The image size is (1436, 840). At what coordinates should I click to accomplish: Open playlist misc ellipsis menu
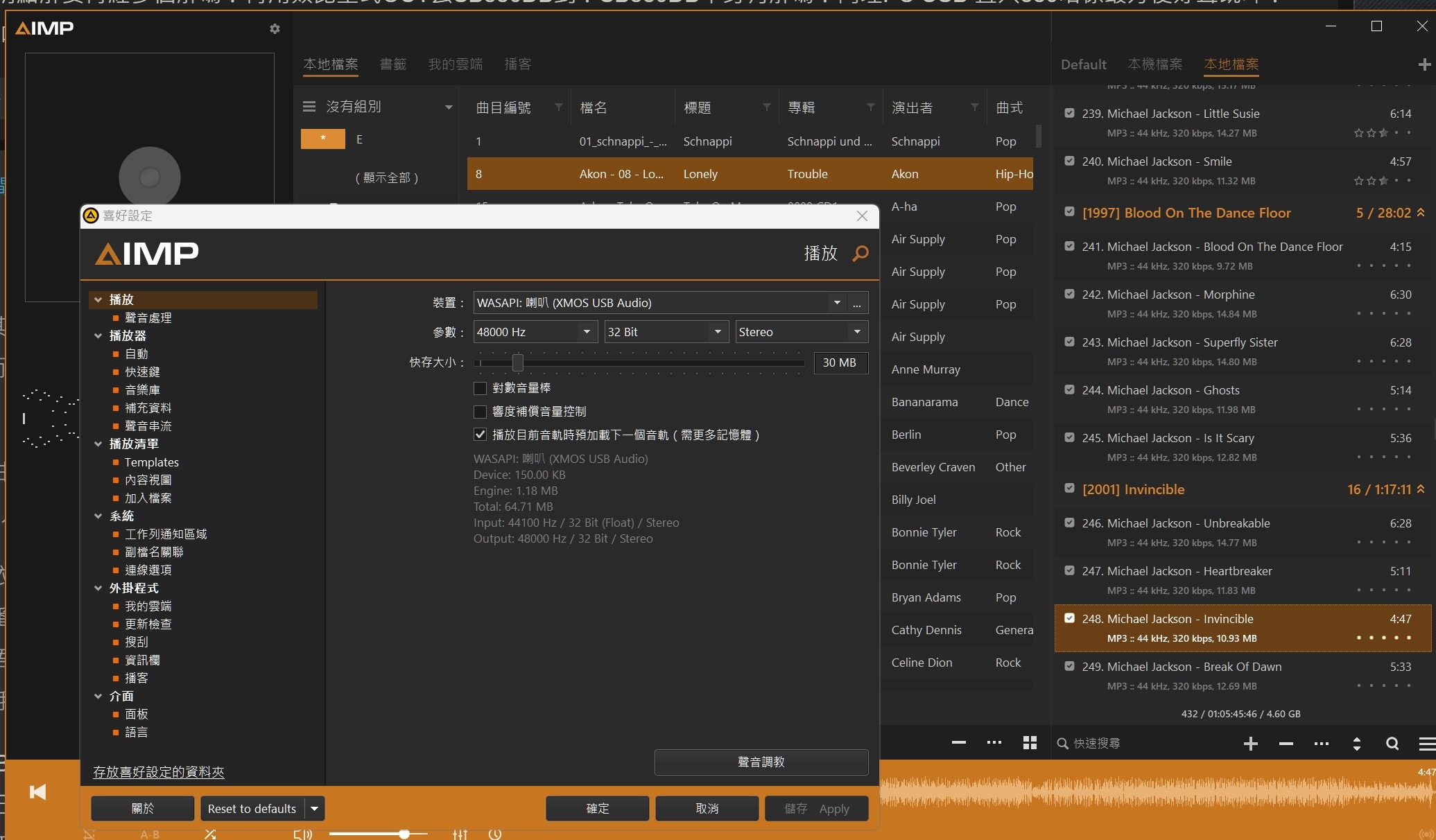coord(1322,744)
